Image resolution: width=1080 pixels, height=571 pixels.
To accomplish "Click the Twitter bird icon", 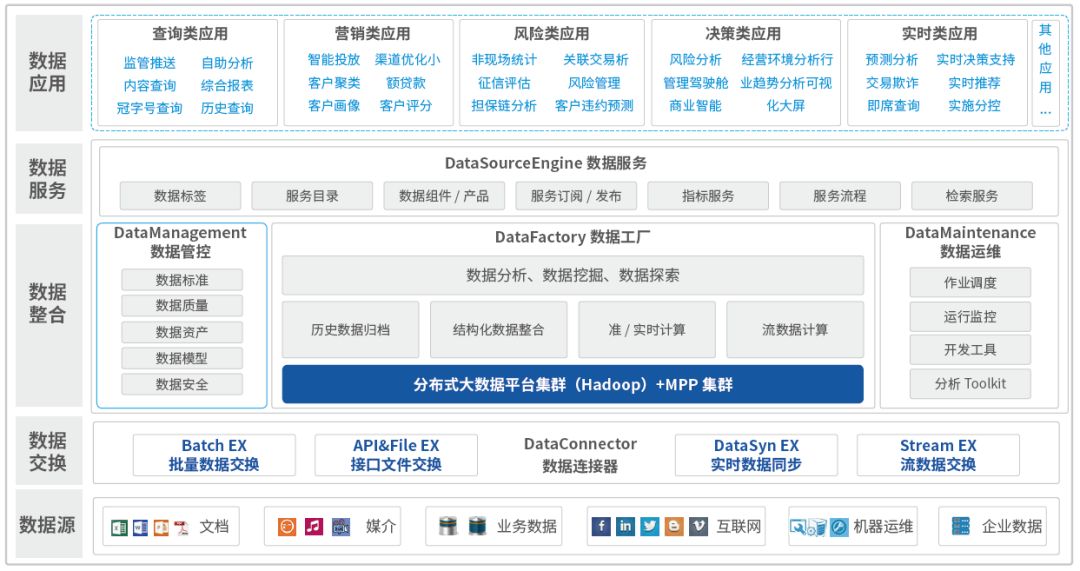I will click(650, 526).
